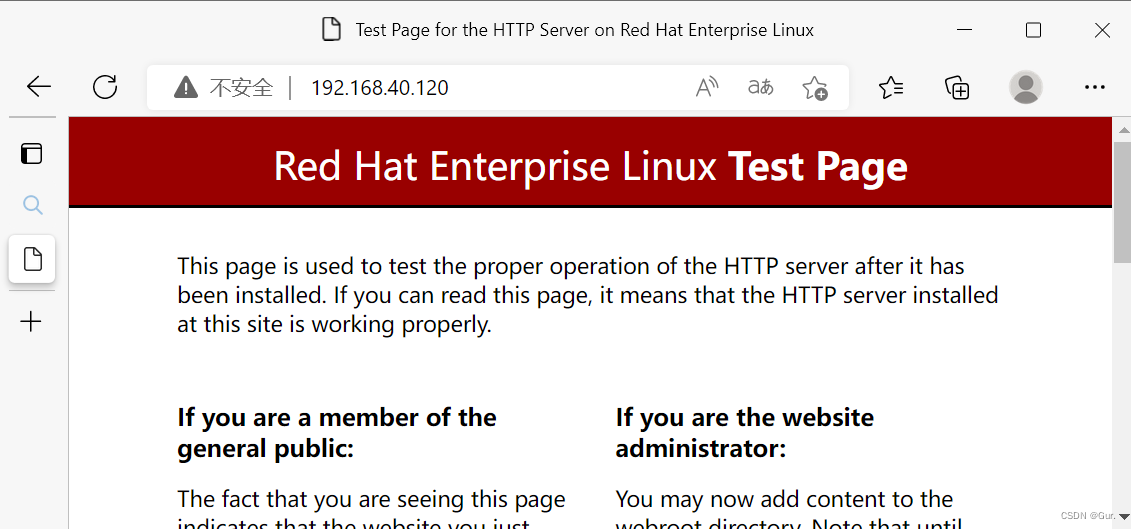Viewport: 1131px width, 529px height.
Task: Open the tab actions menu in sidebar
Action: (32, 154)
